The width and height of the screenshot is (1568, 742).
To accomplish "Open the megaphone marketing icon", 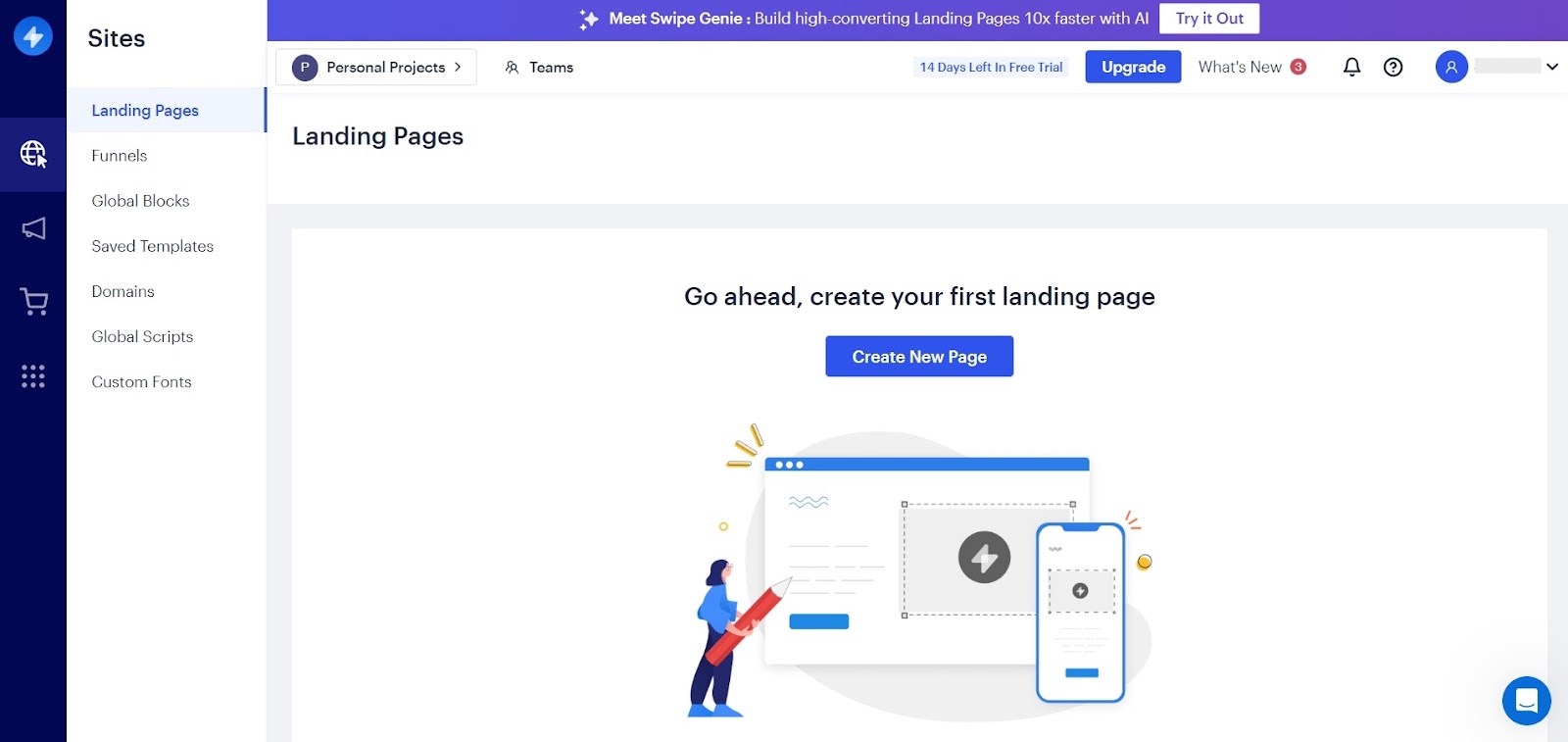I will click(x=33, y=228).
